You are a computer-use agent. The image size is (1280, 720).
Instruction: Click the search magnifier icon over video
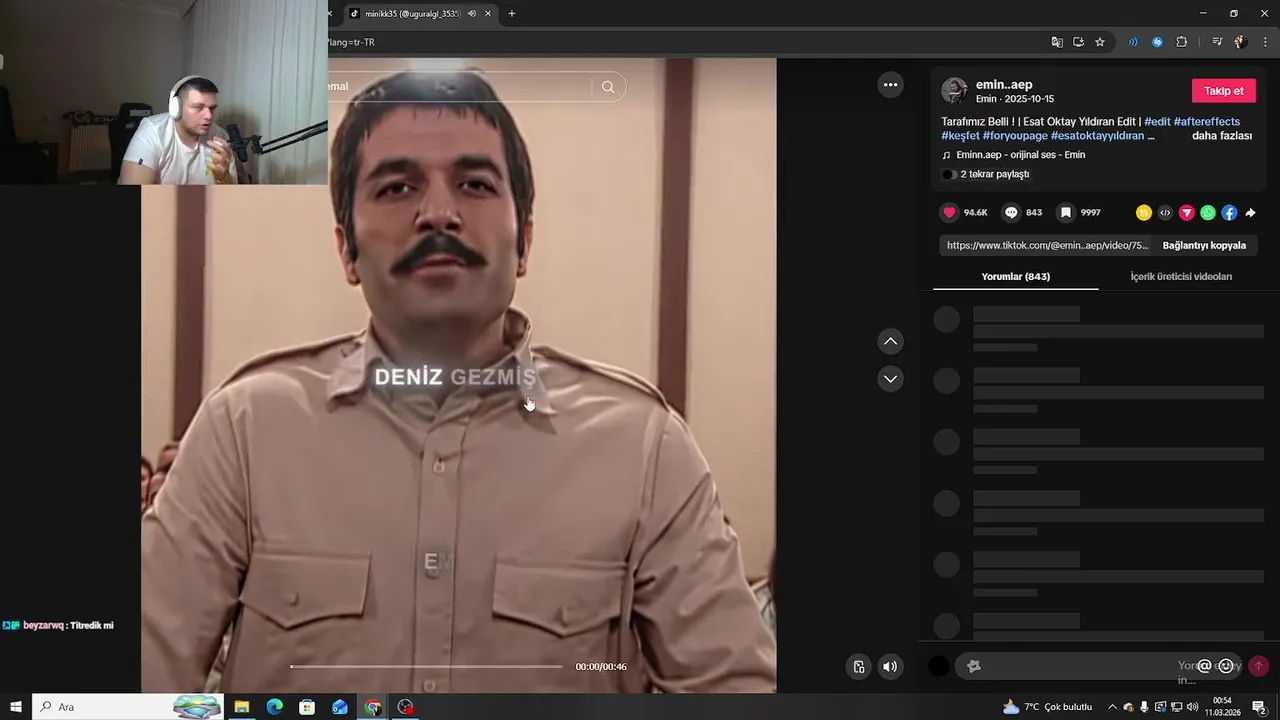608,87
